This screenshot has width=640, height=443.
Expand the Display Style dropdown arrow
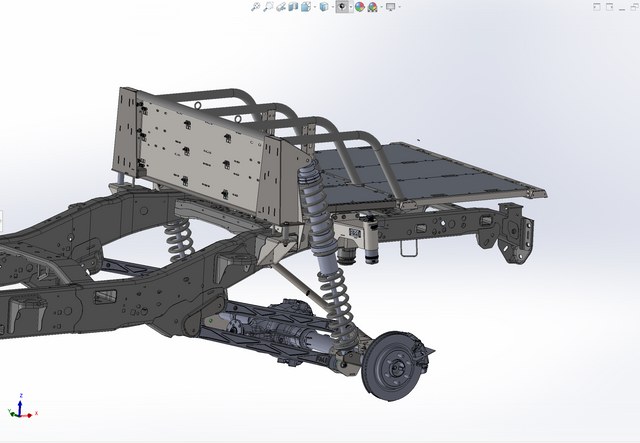click(x=332, y=6)
